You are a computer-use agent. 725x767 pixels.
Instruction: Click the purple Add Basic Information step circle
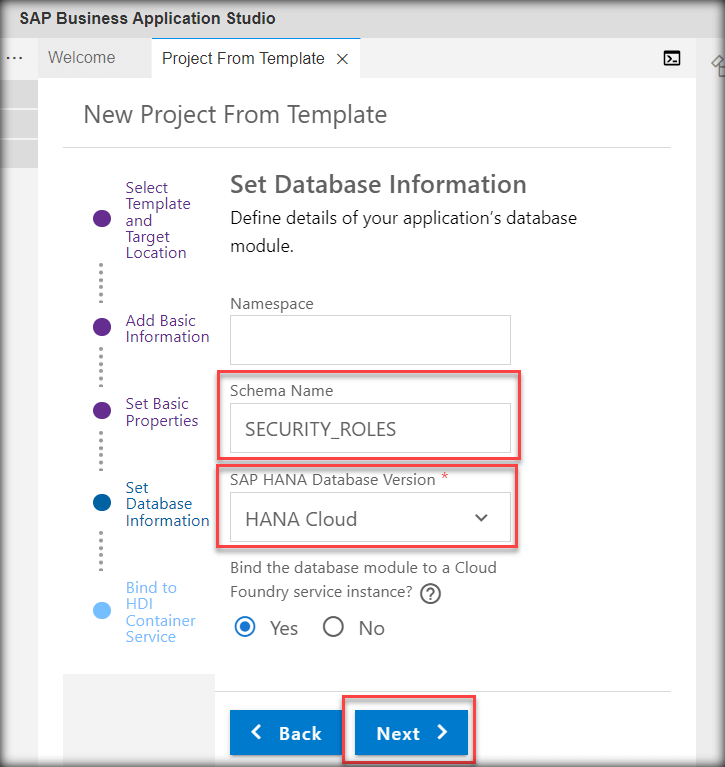[102, 327]
